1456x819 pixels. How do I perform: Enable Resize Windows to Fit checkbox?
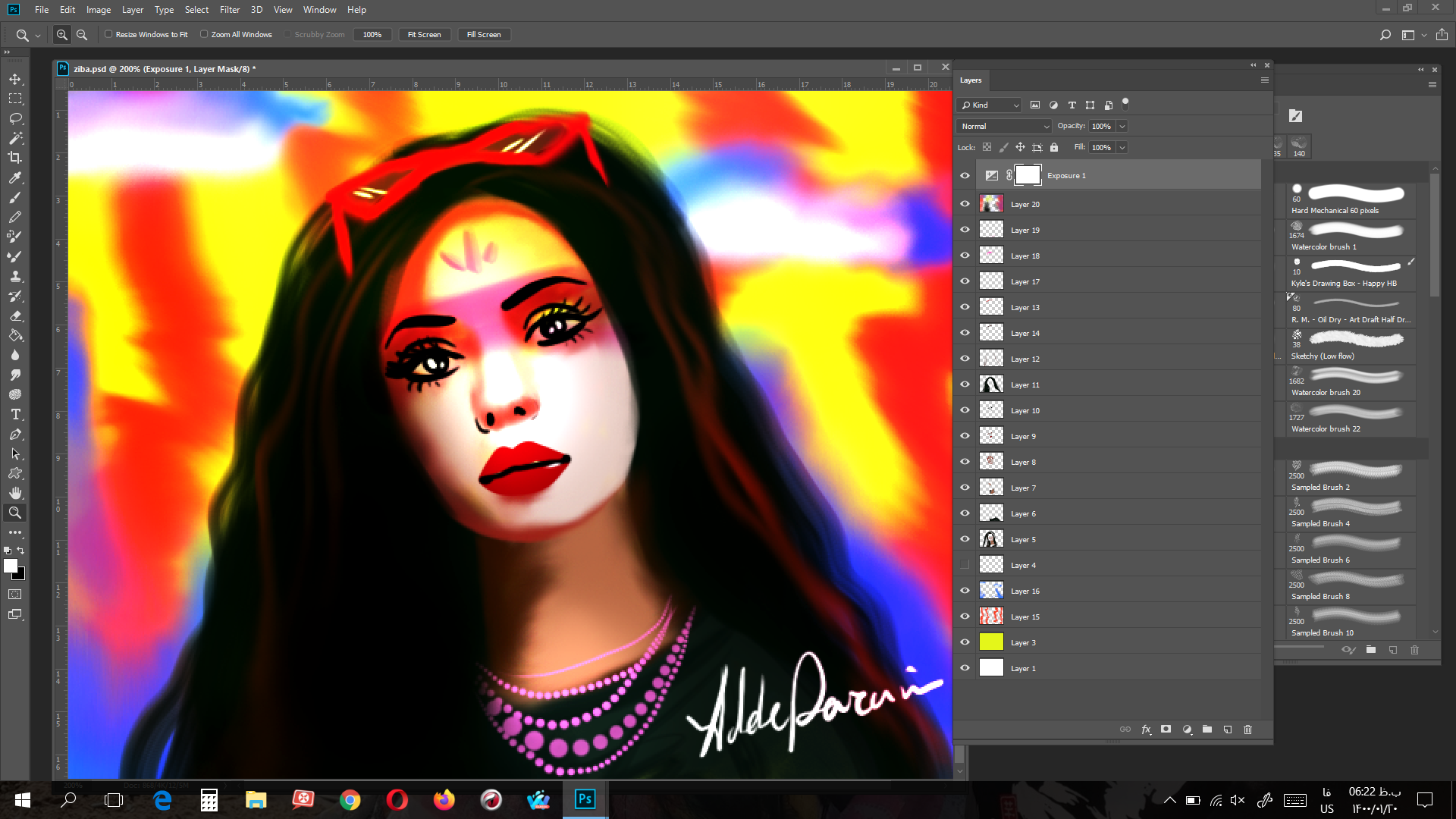(x=108, y=34)
